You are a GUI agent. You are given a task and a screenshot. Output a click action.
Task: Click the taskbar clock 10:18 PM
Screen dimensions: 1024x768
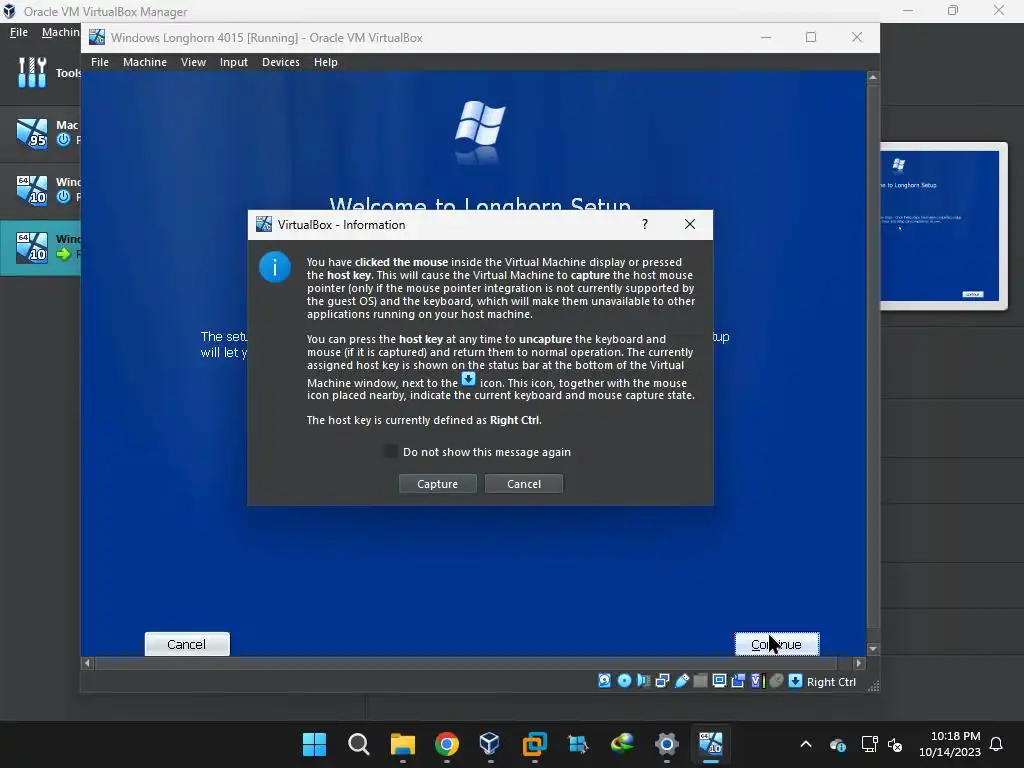tap(955, 736)
